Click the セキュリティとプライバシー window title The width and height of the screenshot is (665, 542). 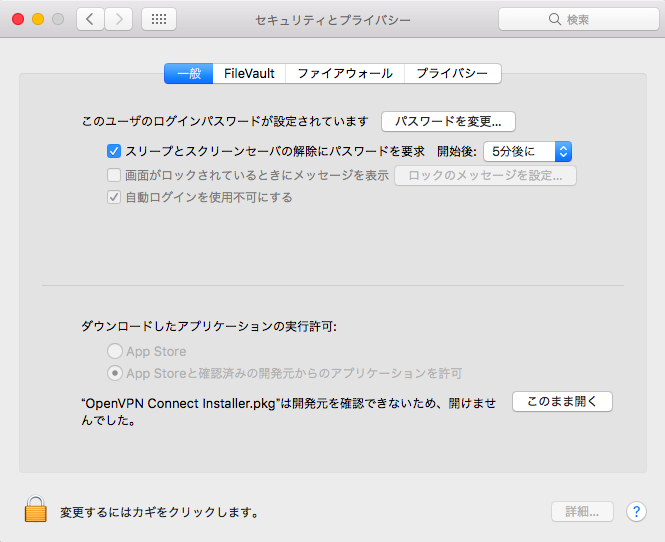pyautogui.click(x=333, y=20)
